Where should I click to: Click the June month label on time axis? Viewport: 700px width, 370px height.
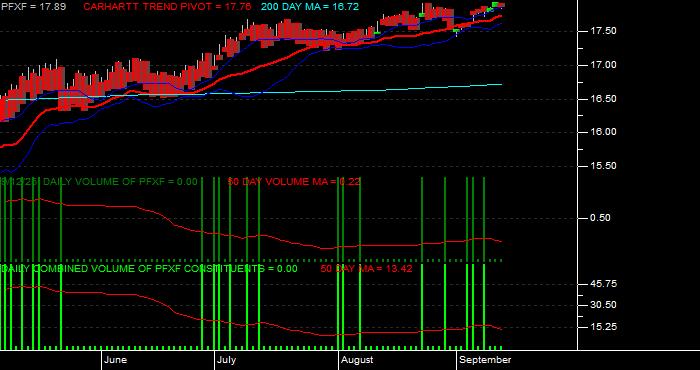(115, 360)
